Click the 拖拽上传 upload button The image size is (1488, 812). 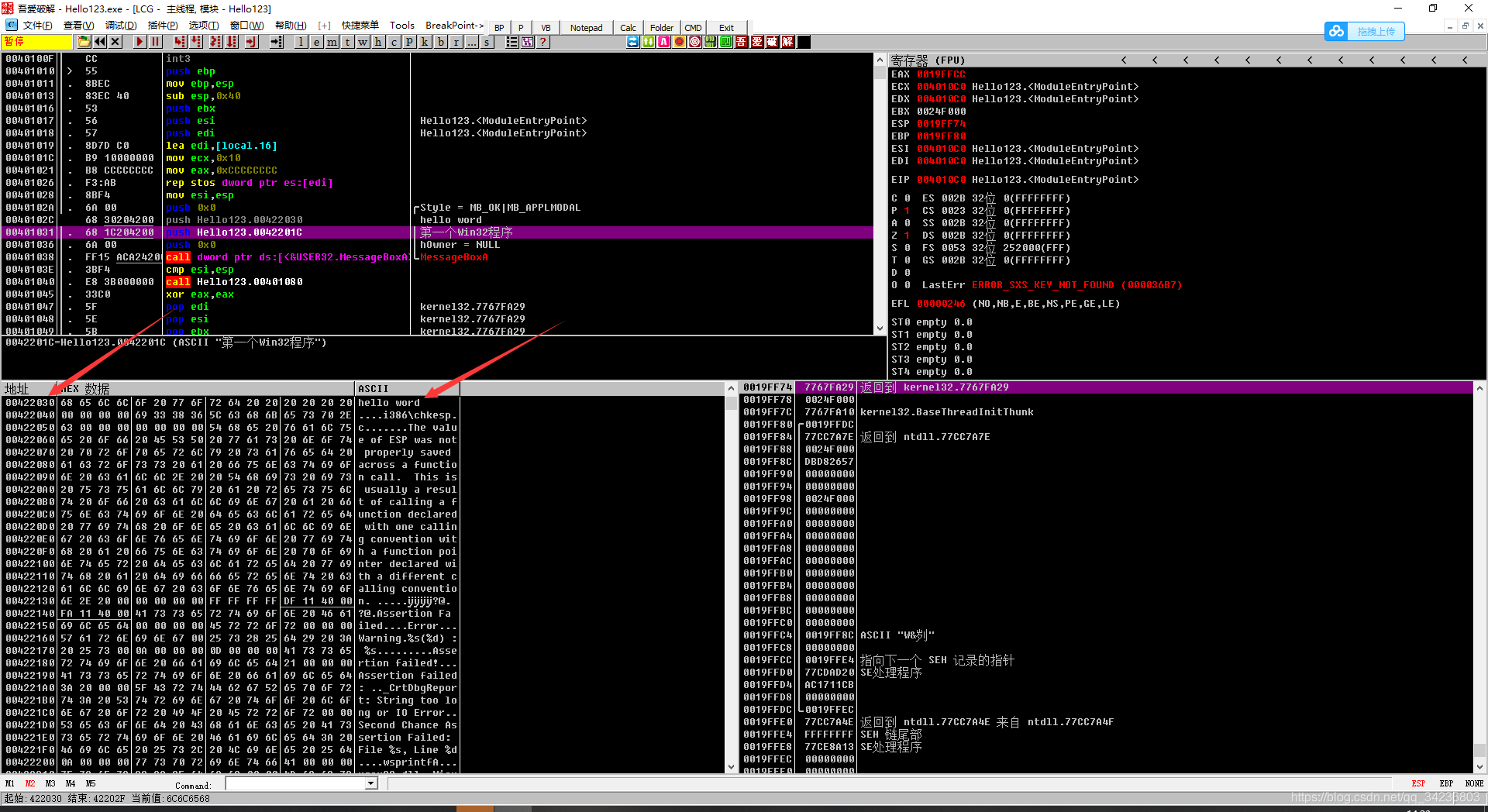click(x=1365, y=32)
